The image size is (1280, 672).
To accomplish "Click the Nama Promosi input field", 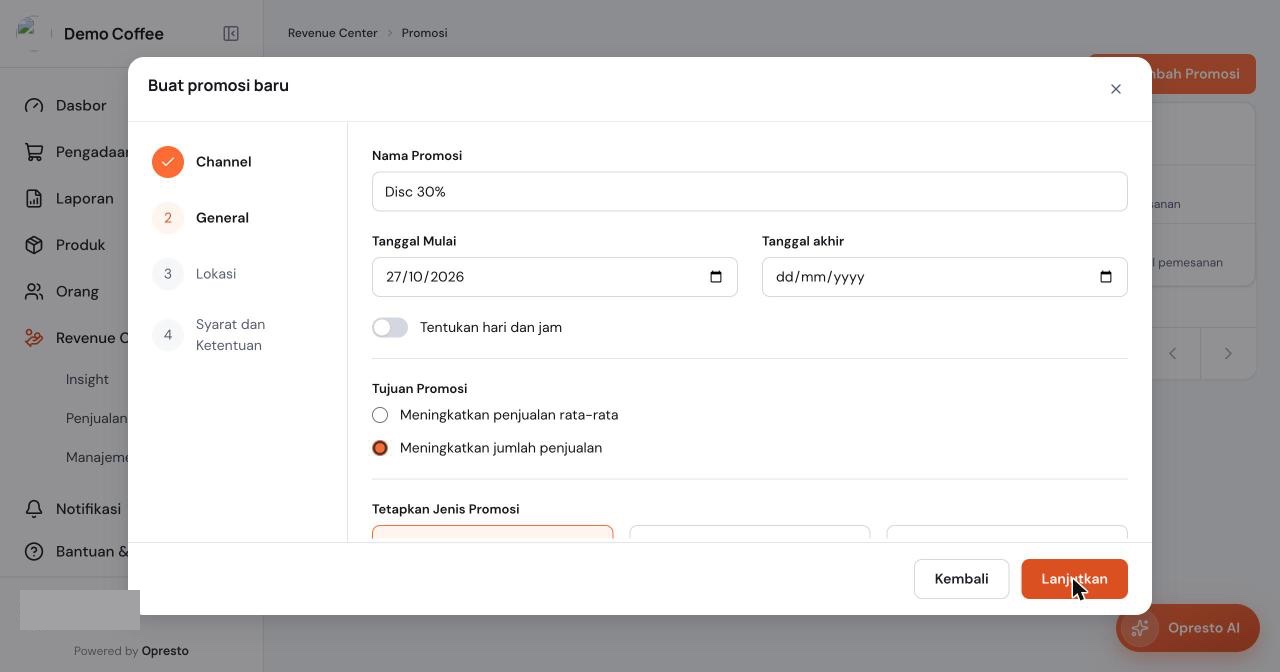I will click(x=750, y=192).
